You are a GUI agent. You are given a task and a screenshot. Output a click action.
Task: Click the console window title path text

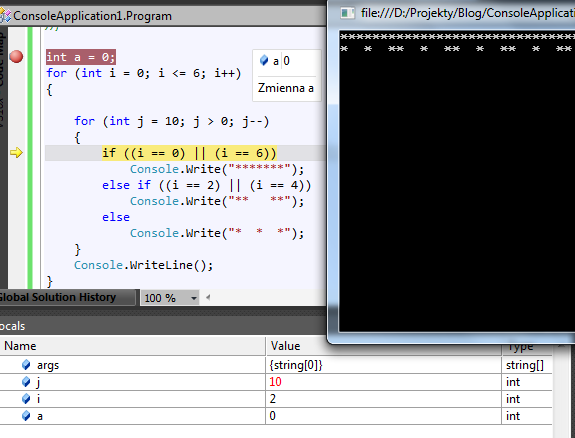point(468,13)
